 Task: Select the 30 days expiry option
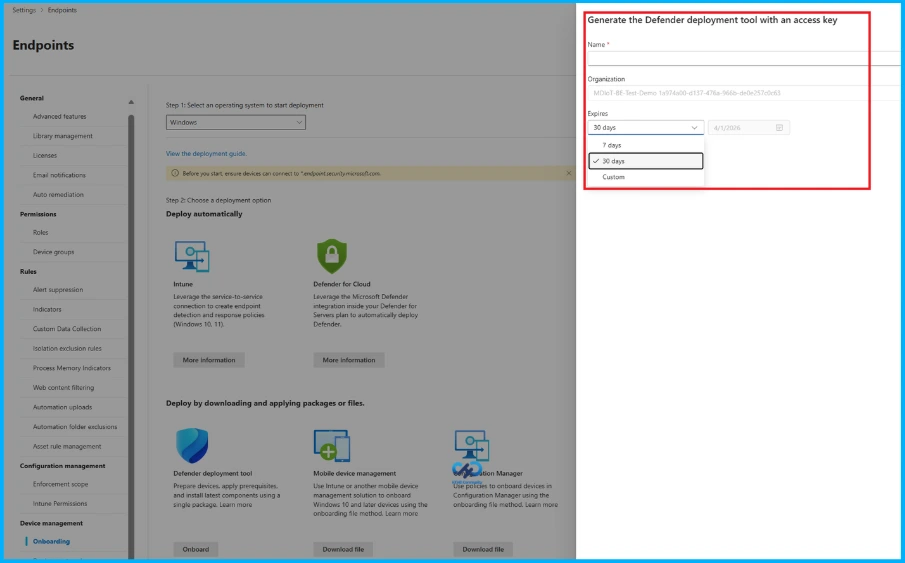(645, 161)
